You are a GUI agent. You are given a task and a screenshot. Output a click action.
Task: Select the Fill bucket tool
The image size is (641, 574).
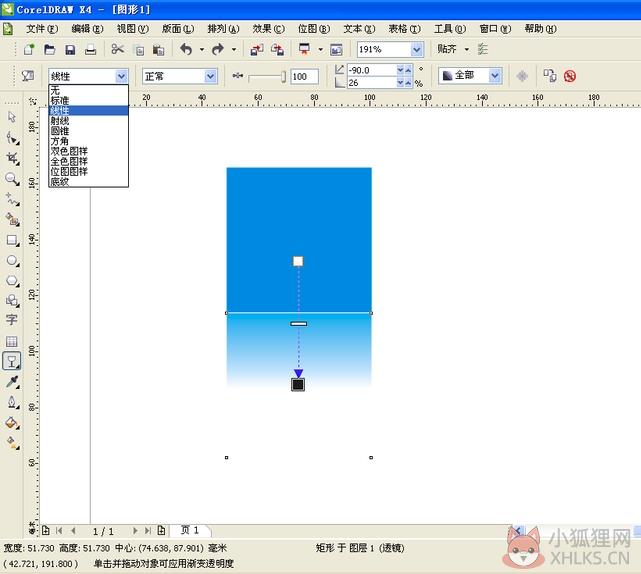pyautogui.click(x=12, y=423)
